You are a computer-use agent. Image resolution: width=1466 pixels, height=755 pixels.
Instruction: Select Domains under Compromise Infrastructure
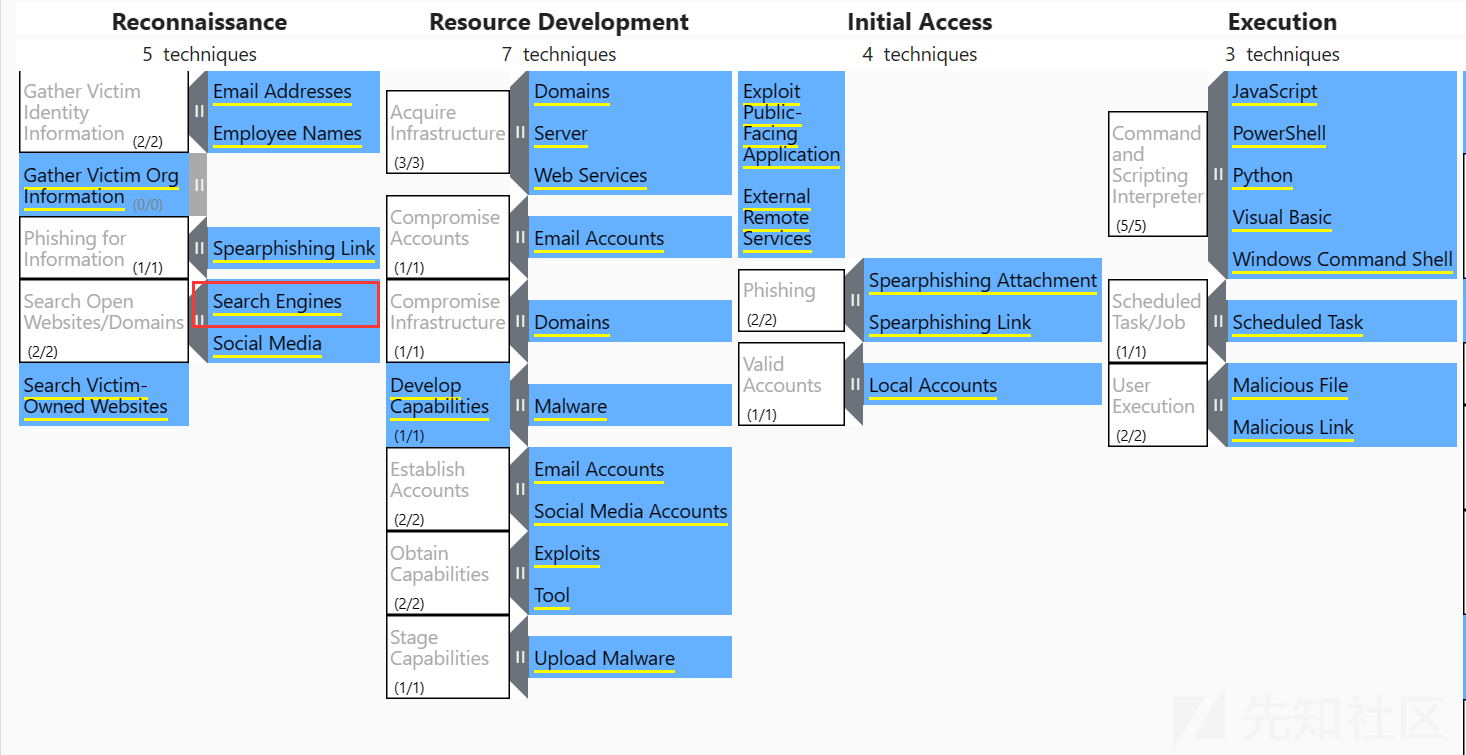(x=630, y=322)
